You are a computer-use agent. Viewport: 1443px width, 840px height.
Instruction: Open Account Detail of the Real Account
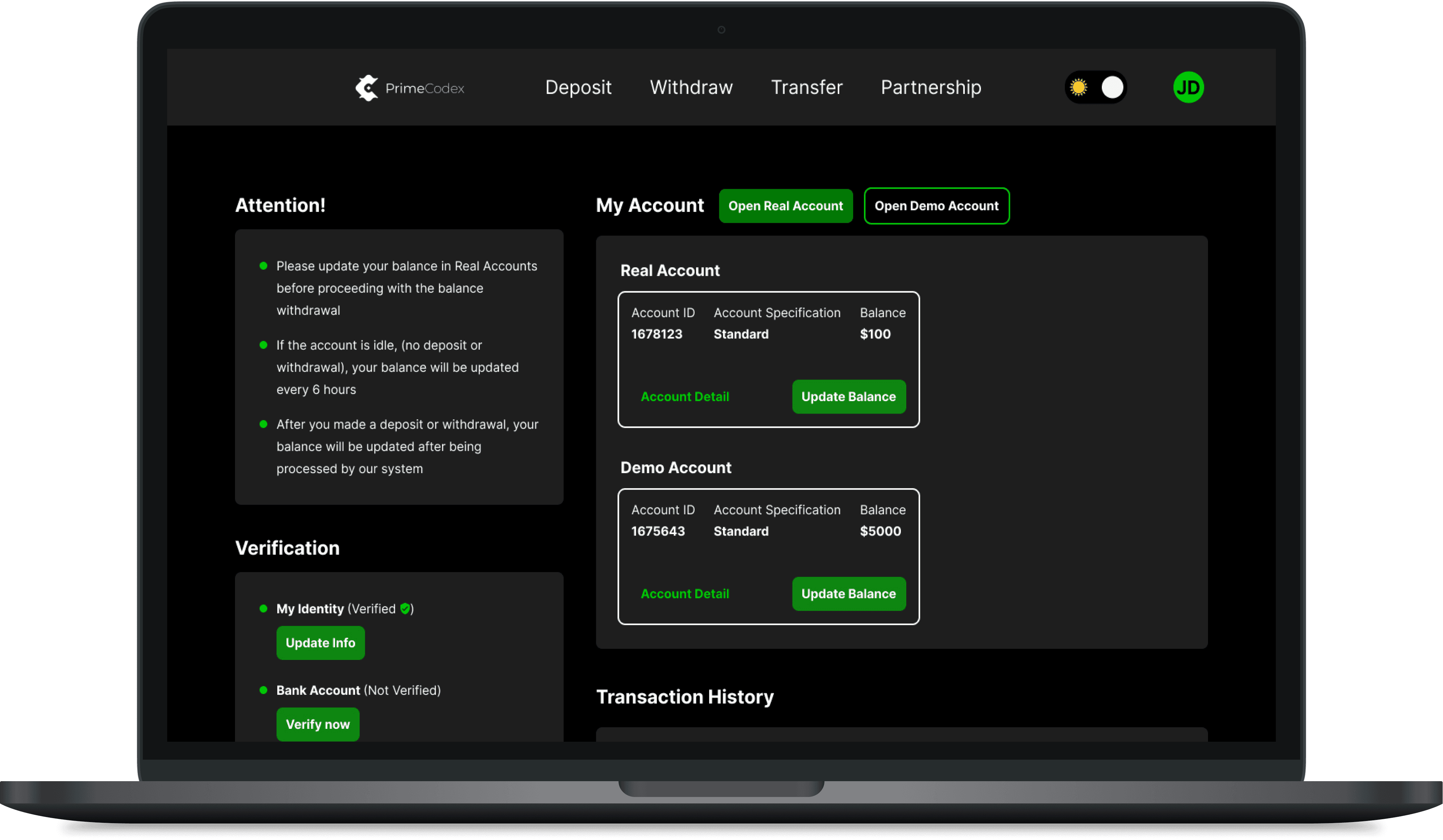684,396
